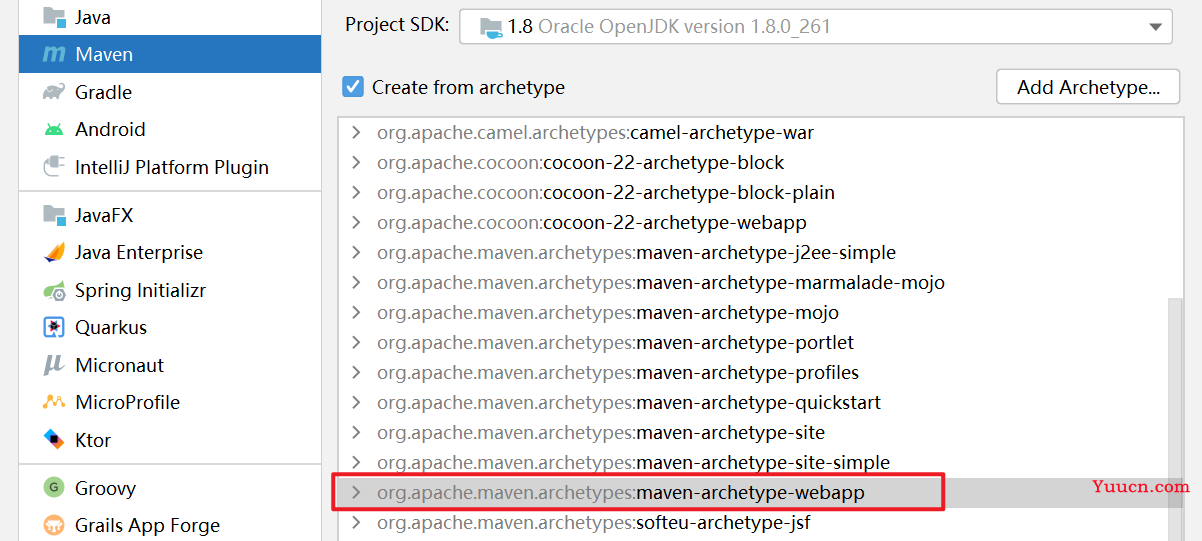
Task: Select Gradle project type
Action: [x=170, y=92]
